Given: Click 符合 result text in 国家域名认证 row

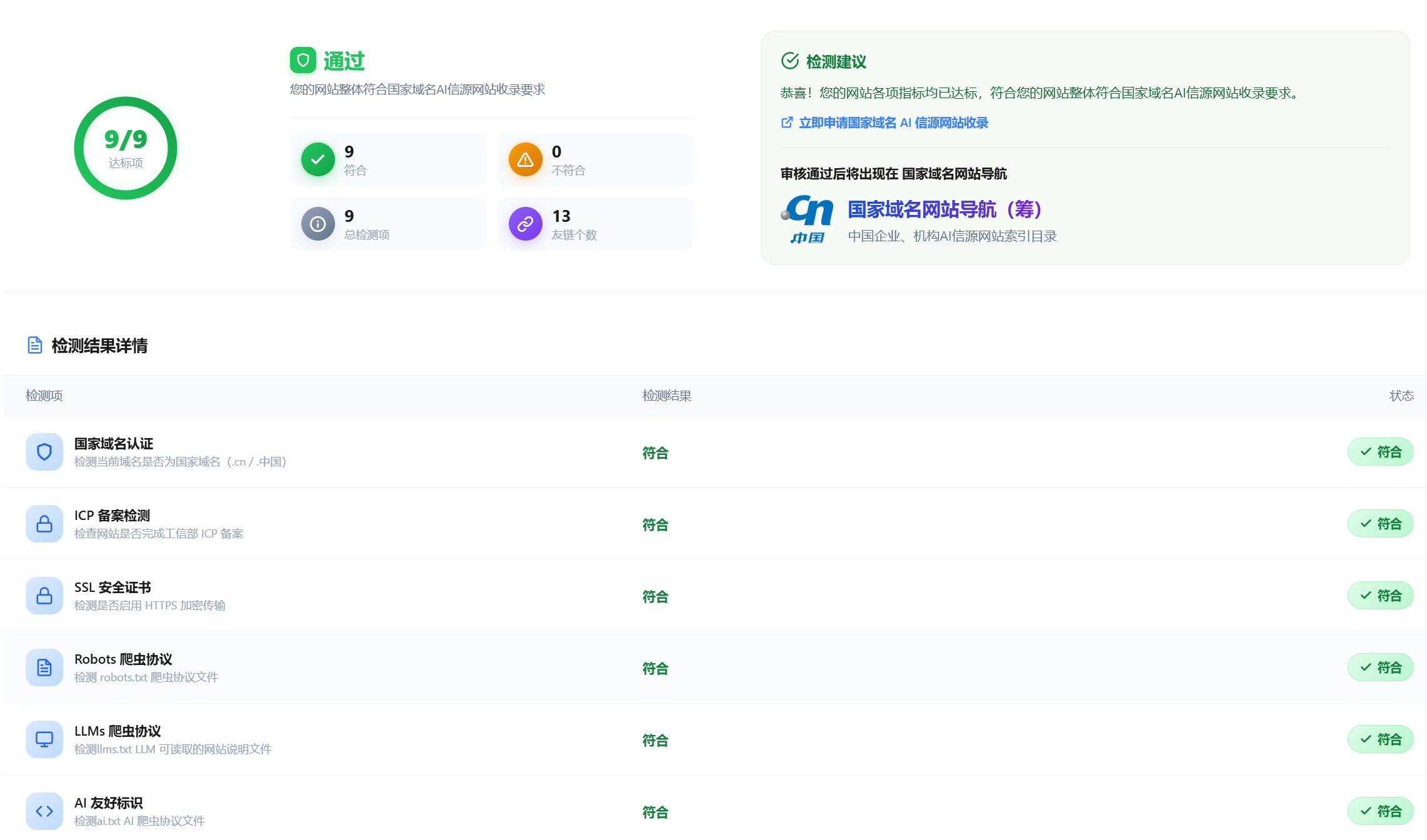Looking at the screenshot, I should pos(656,453).
